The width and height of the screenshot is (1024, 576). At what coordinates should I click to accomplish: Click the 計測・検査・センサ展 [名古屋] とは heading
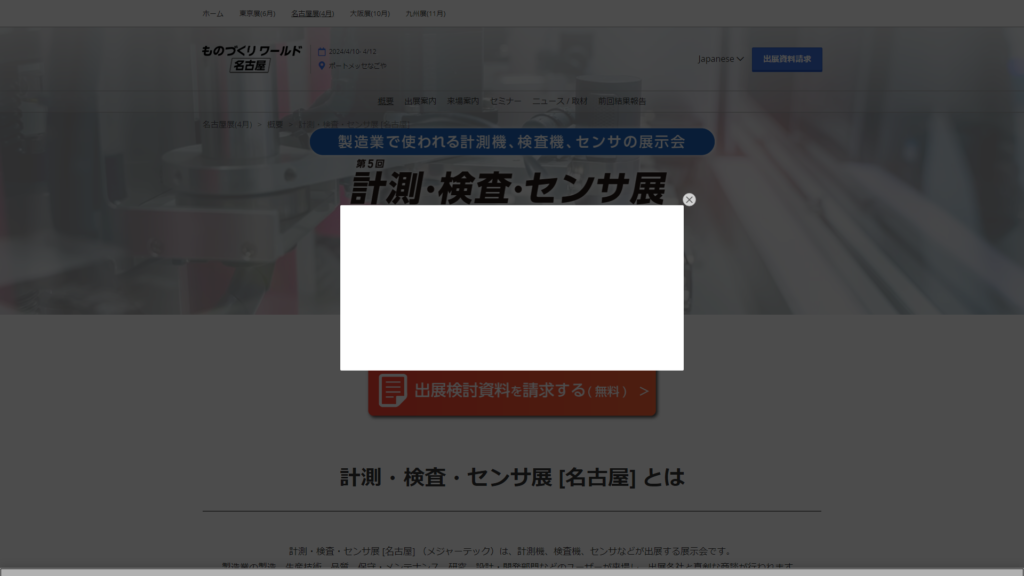(512, 477)
